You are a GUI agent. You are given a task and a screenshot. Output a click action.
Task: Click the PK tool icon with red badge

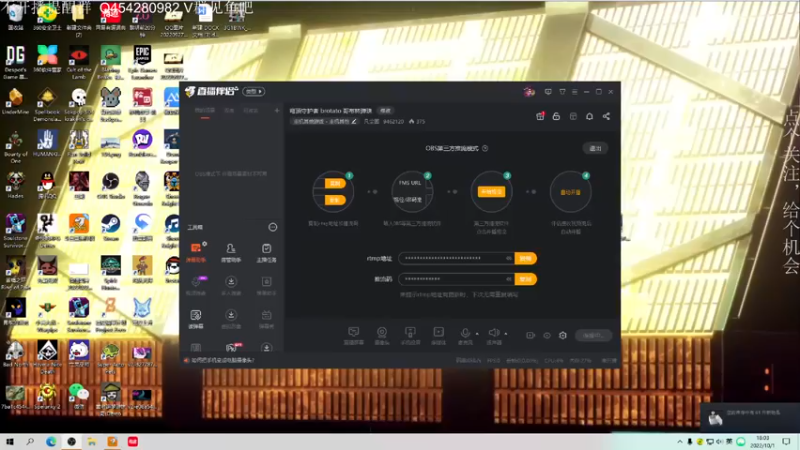[x=231, y=348]
